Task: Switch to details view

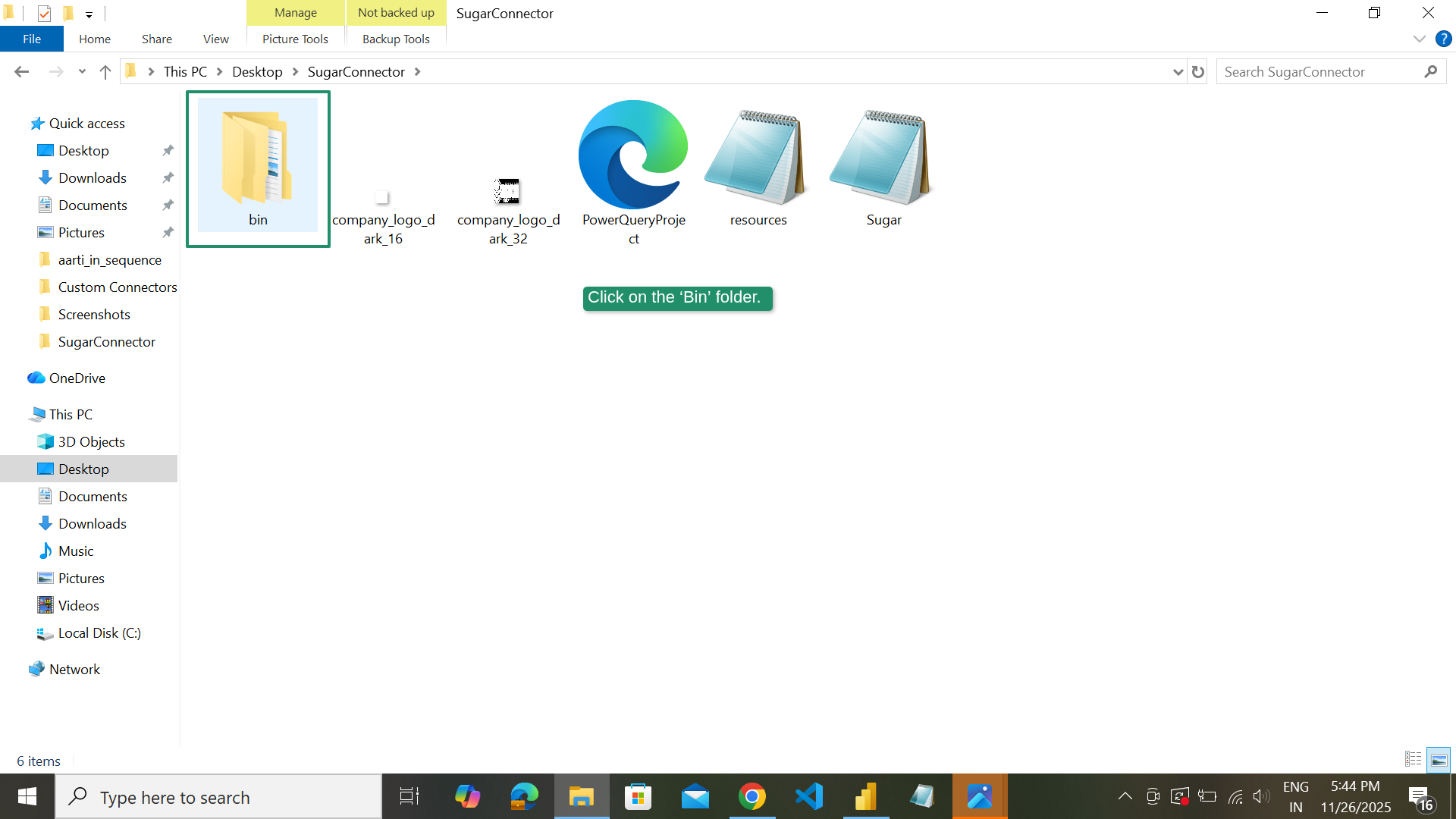Action: click(x=1413, y=759)
